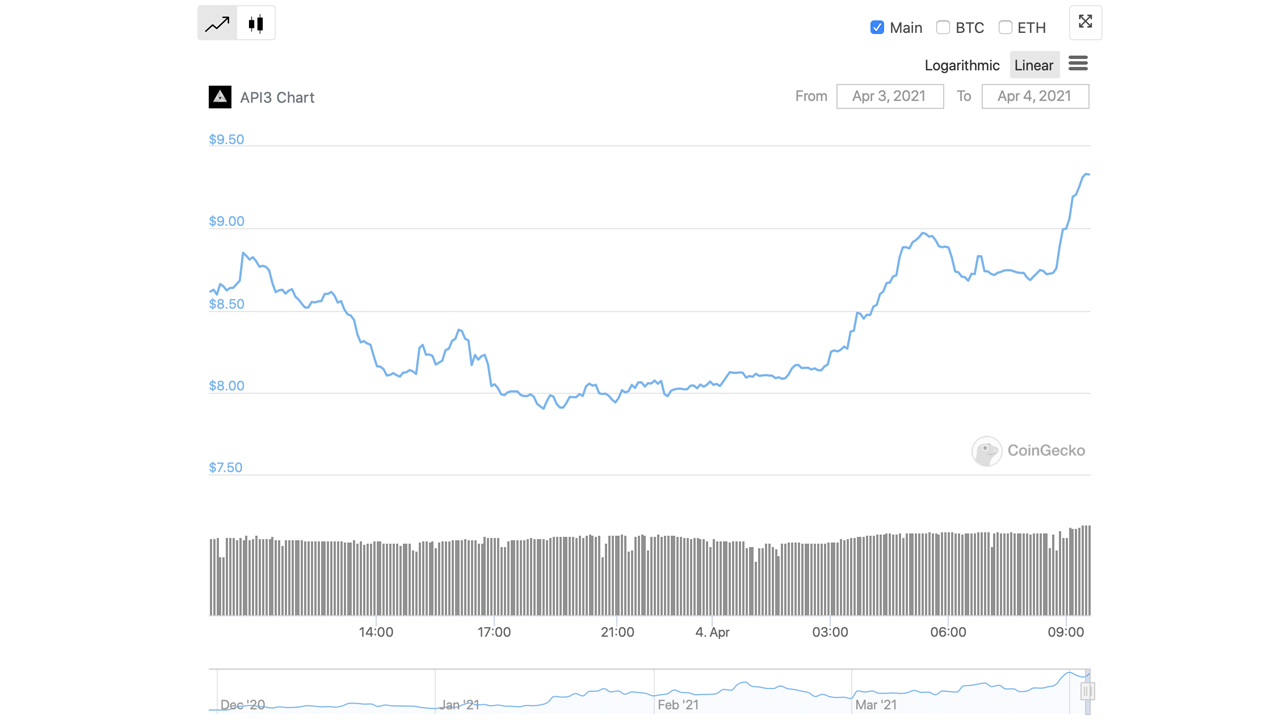
Task: Click the $9.00 price axis label
Action: [x=226, y=221]
